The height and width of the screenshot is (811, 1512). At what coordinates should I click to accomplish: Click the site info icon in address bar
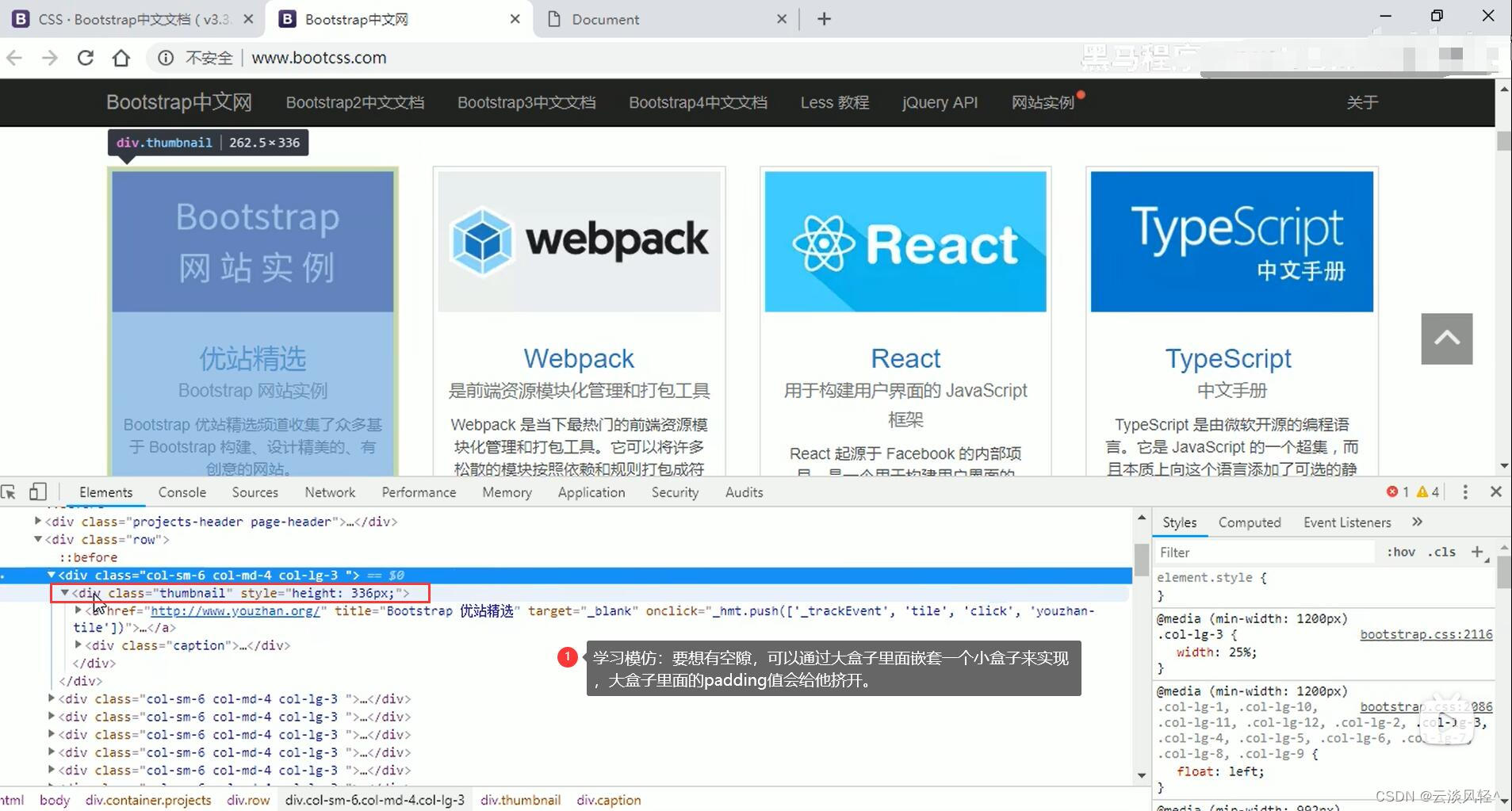(165, 58)
